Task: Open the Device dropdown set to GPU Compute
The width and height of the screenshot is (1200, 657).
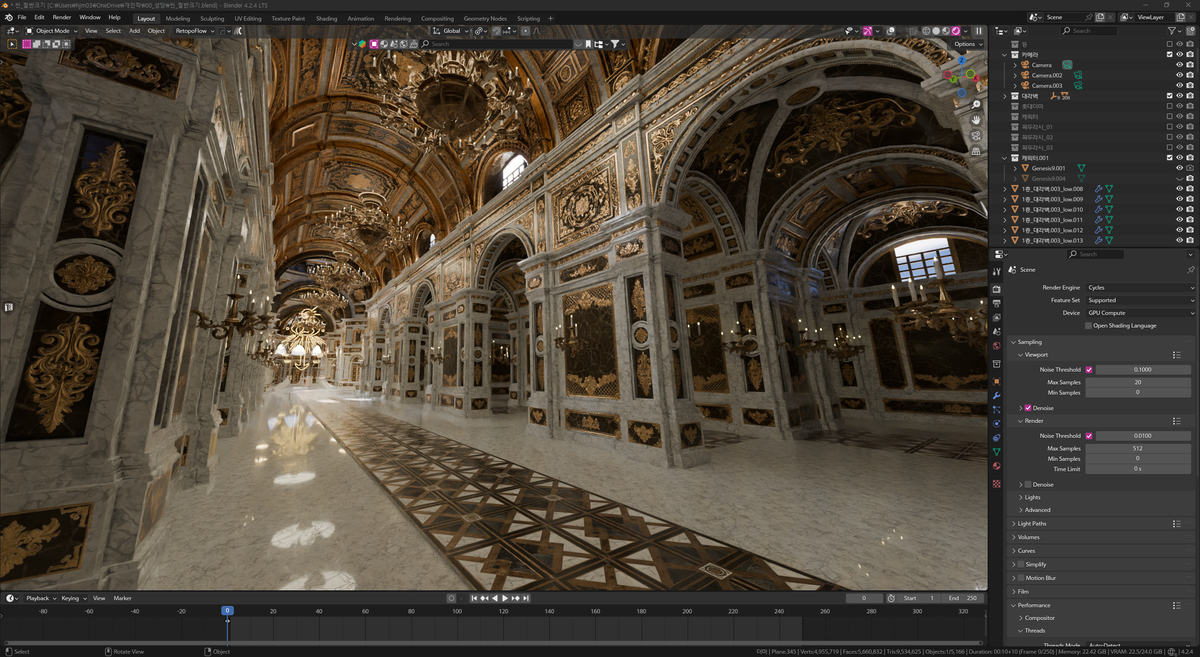Action: click(1140, 313)
